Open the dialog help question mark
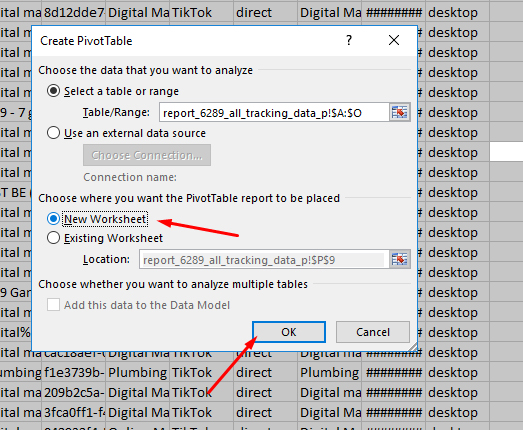Screen dimensions: 523x430 349,40
